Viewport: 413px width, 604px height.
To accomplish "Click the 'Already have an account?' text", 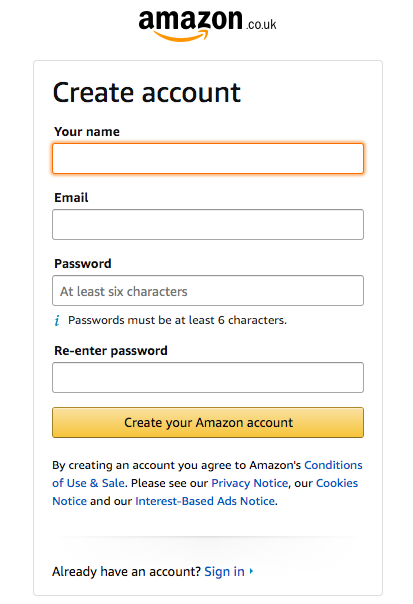I will pyautogui.click(x=127, y=571).
